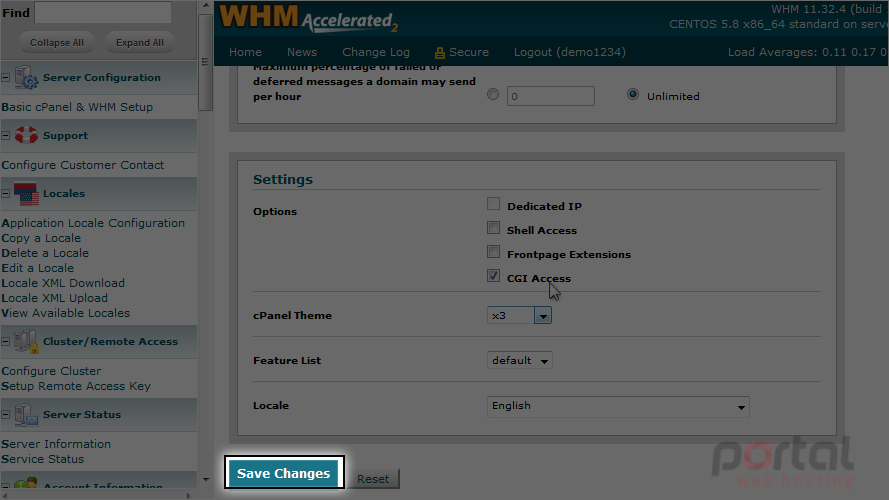889x500 pixels.
Task: Click the Secure padlock icon
Action: tap(439, 53)
